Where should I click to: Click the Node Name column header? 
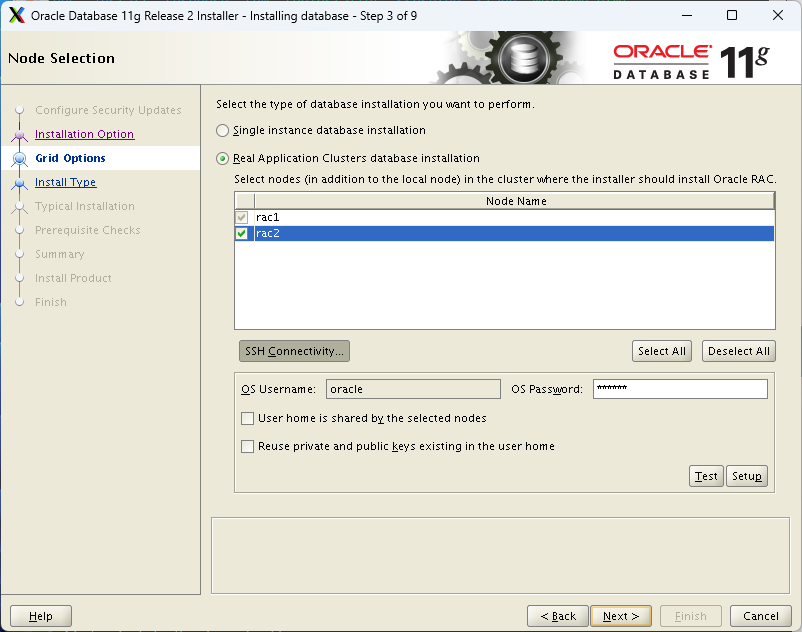[x=515, y=201]
